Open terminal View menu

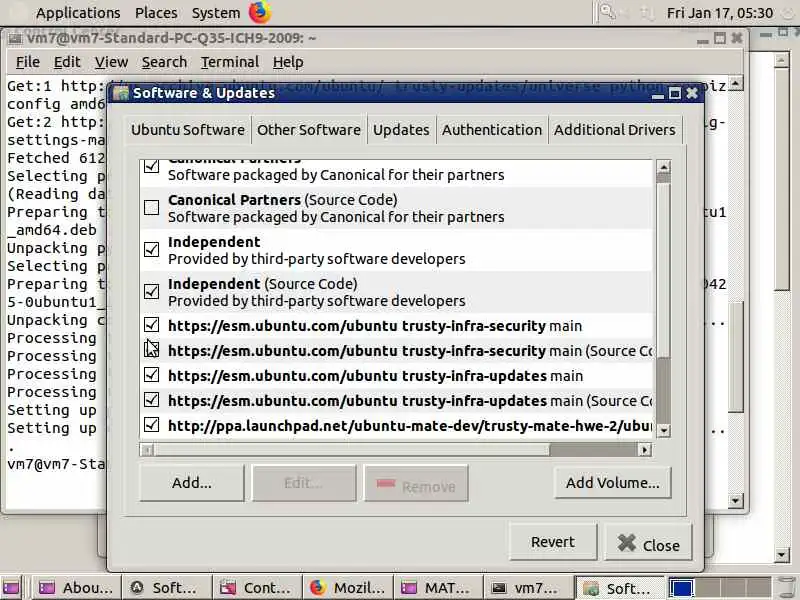pyautogui.click(x=111, y=62)
